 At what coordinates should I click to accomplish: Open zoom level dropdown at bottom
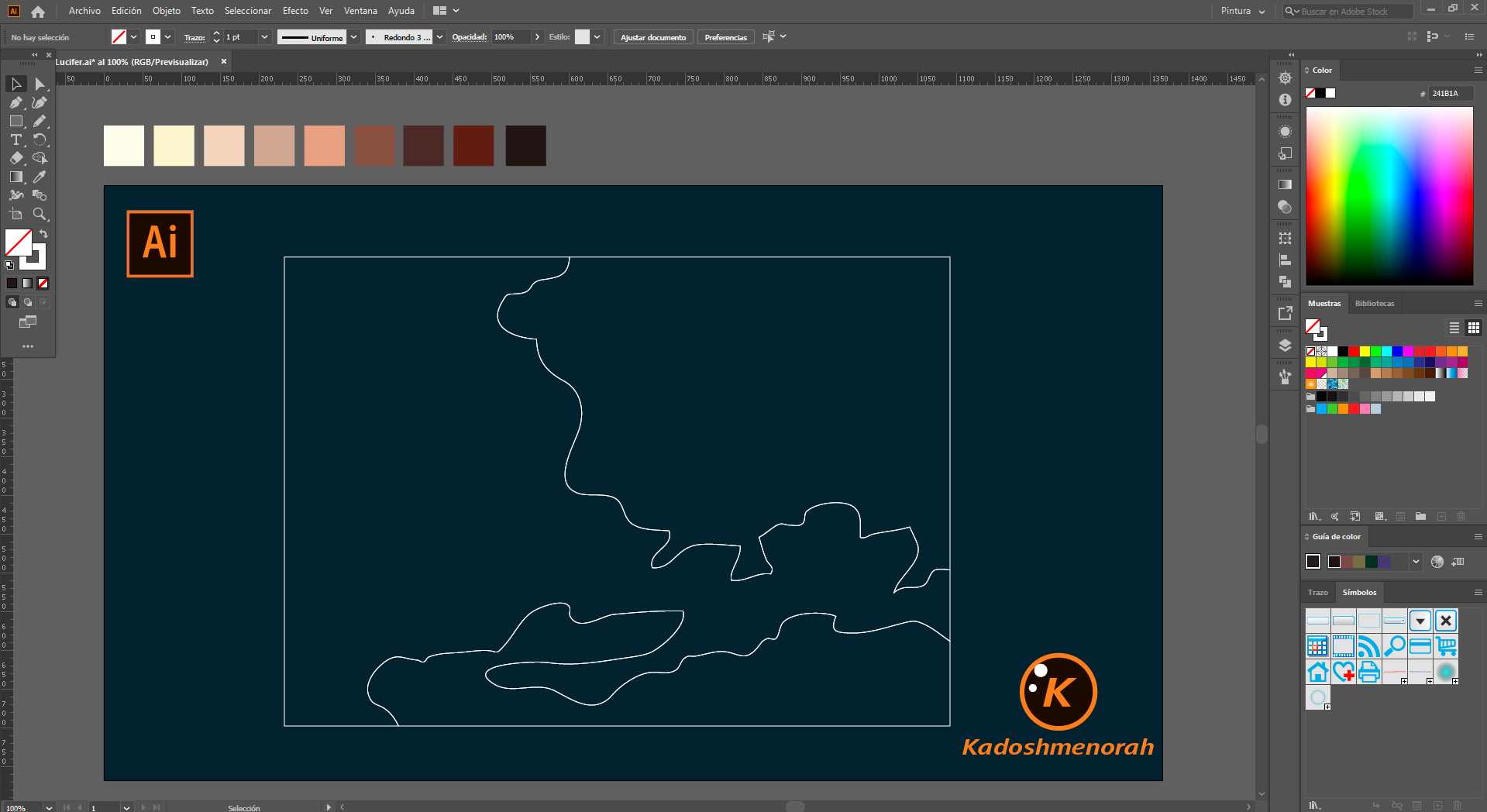click(x=50, y=807)
